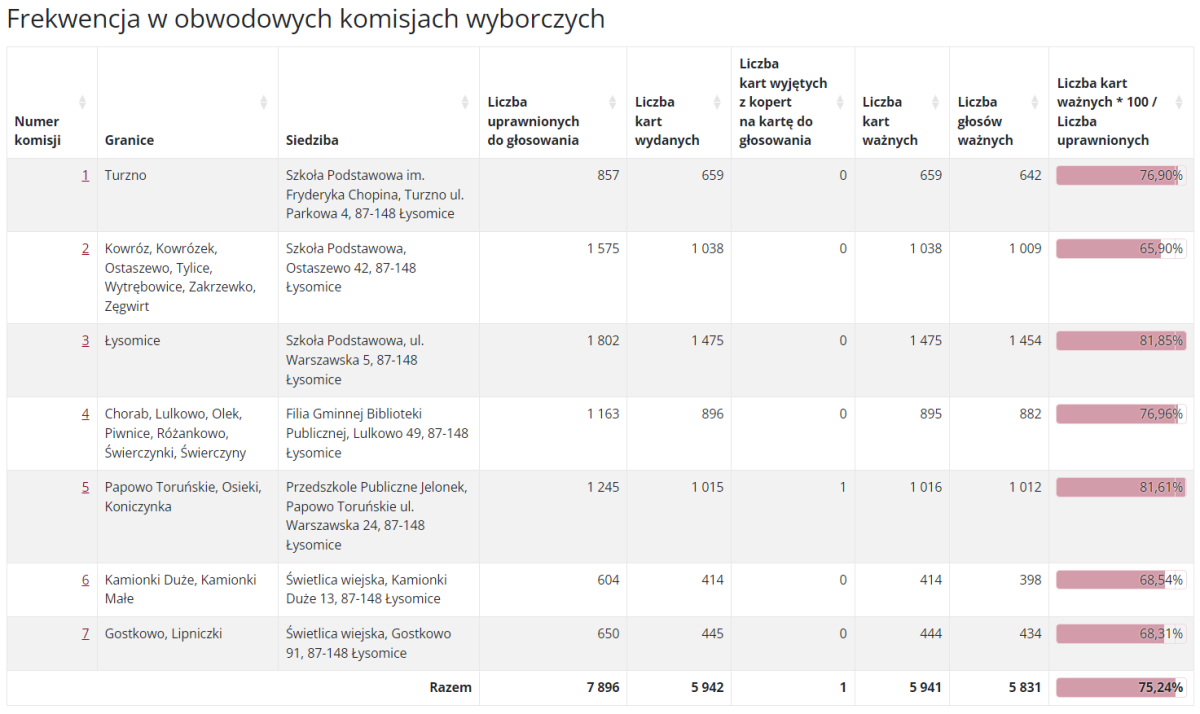
Task: Click sort arrows for Liczba uprawnionych do głosowania
Action: tap(612, 102)
